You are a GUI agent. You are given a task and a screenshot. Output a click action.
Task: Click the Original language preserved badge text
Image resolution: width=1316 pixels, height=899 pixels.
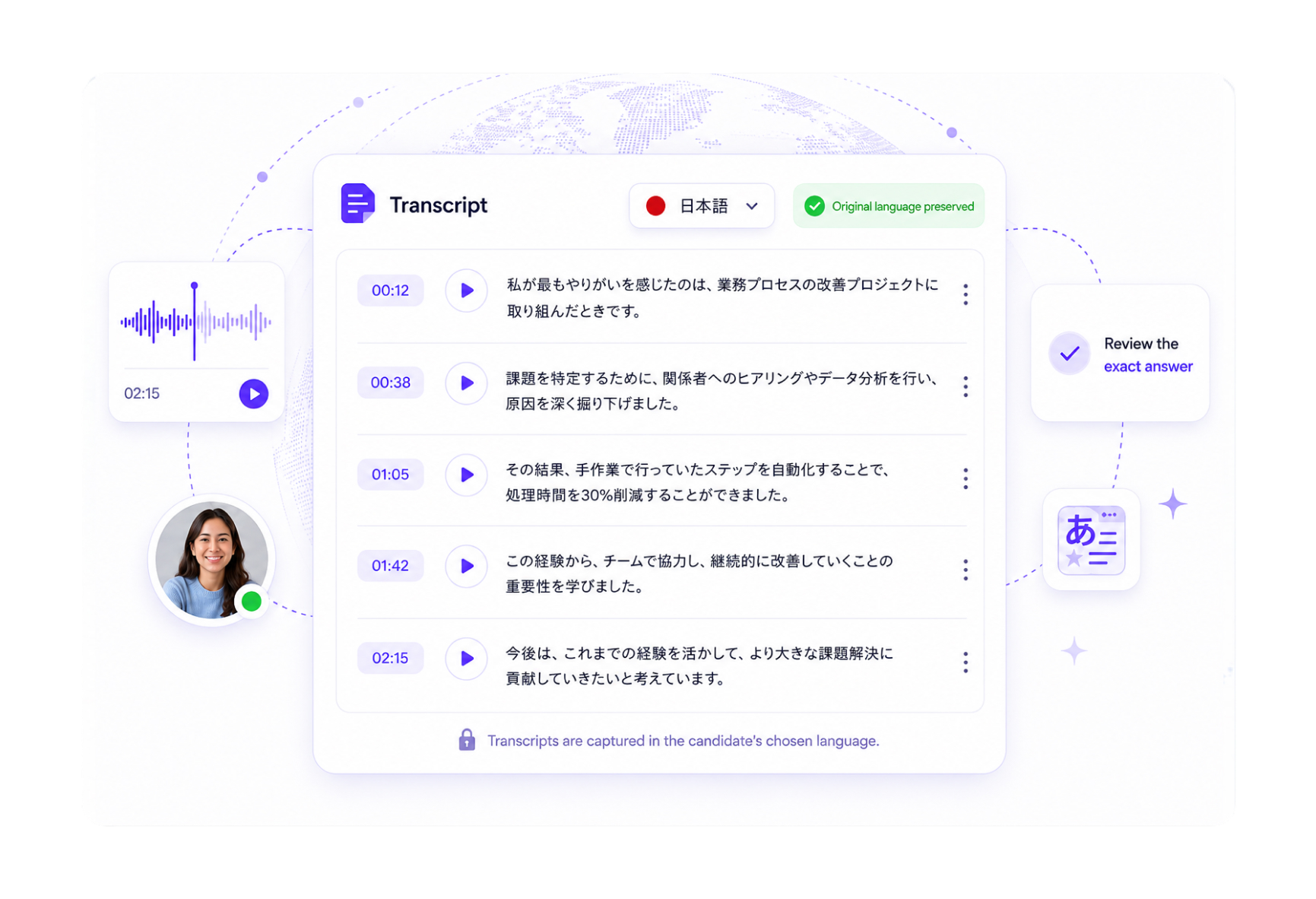point(902,206)
